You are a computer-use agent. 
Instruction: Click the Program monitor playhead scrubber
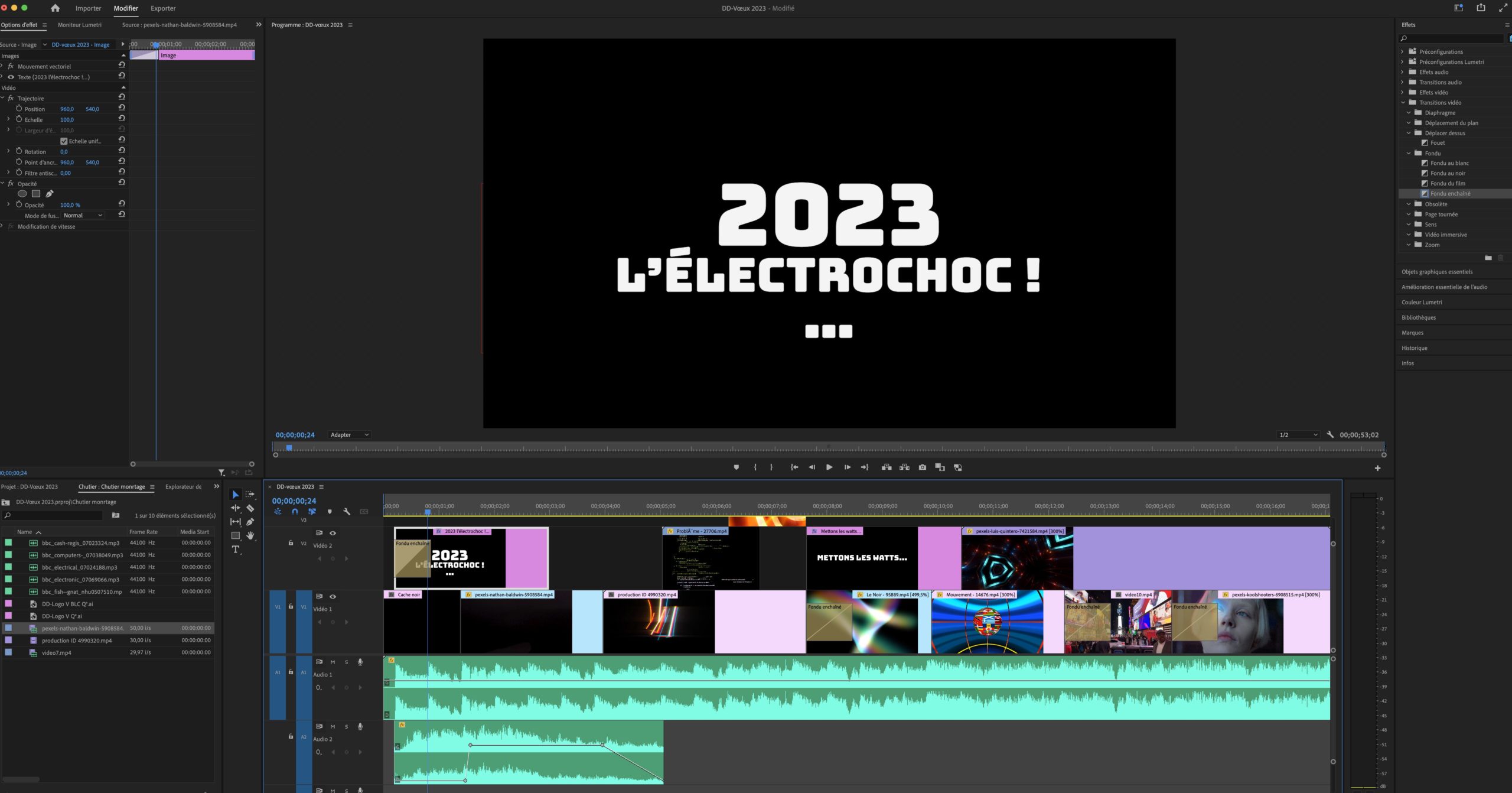pyautogui.click(x=289, y=448)
